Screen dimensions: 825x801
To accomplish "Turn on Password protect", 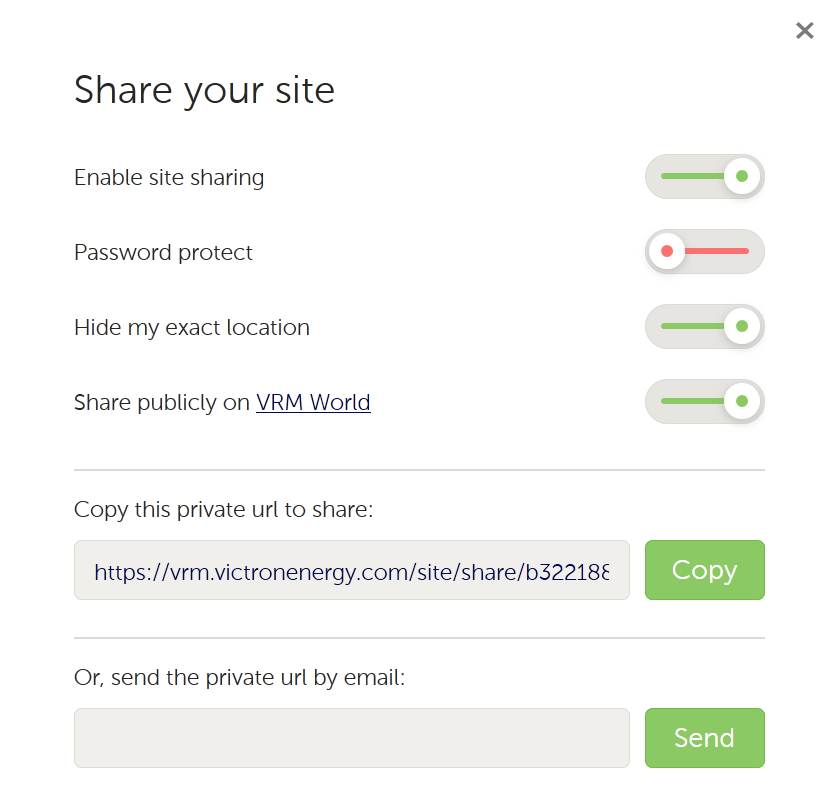I will click(x=705, y=252).
